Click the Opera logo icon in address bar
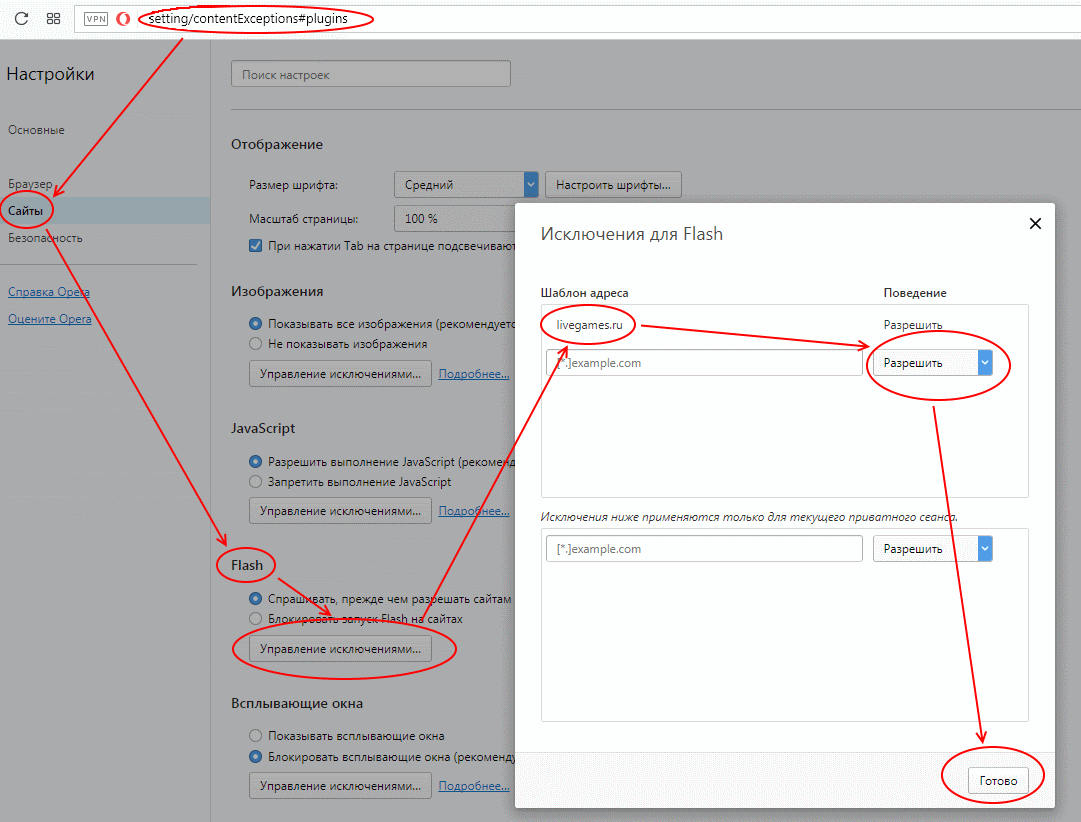The width and height of the screenshot is (1081, 822). [123, 19]
